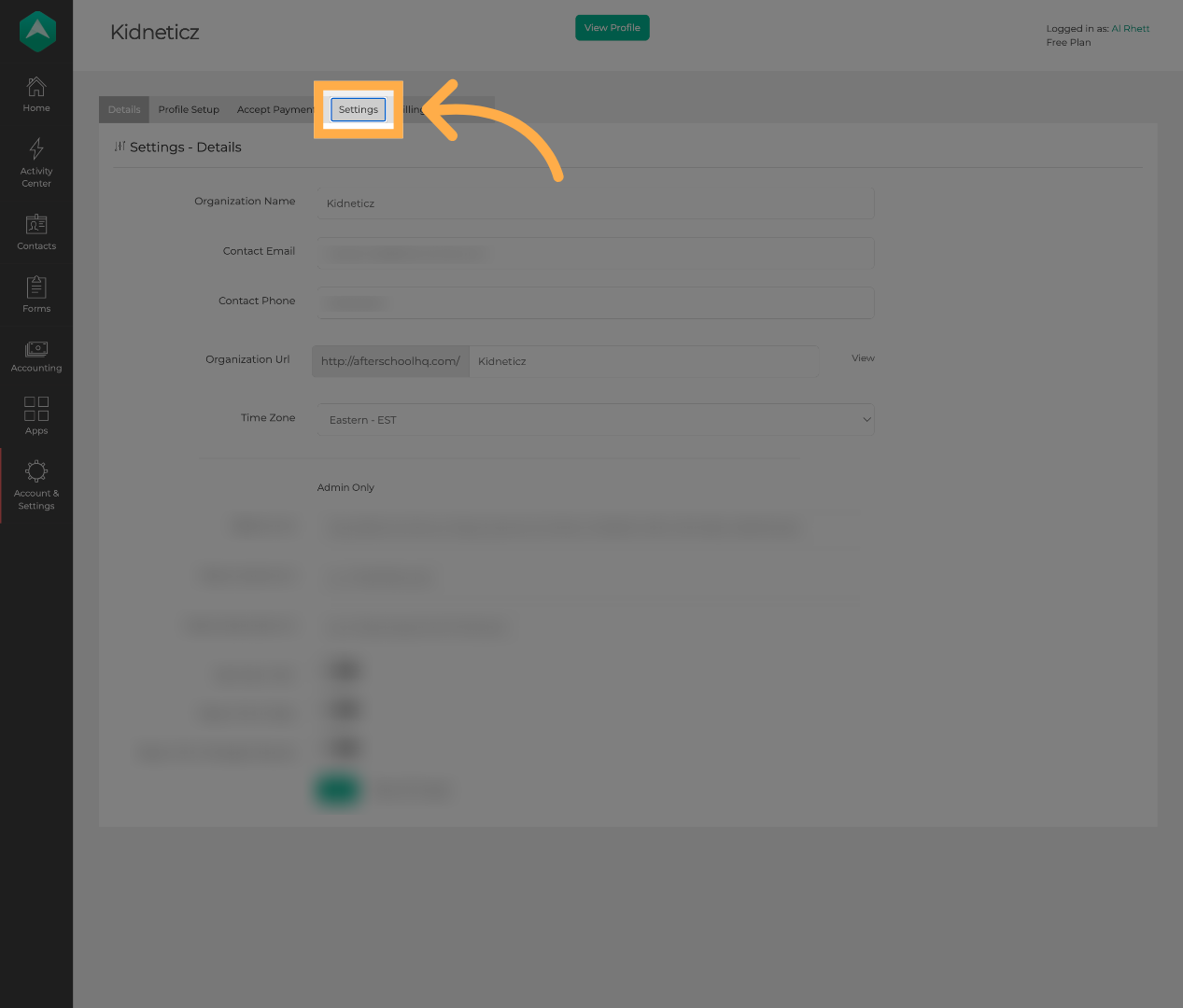
Task: Click the View link beside Organization Url
Action: (862, 358)
